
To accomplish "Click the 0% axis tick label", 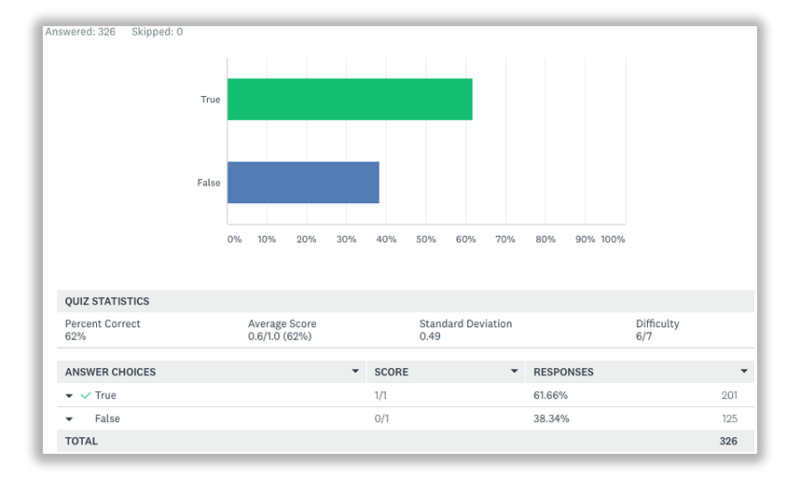I will [x=235, y=239].
